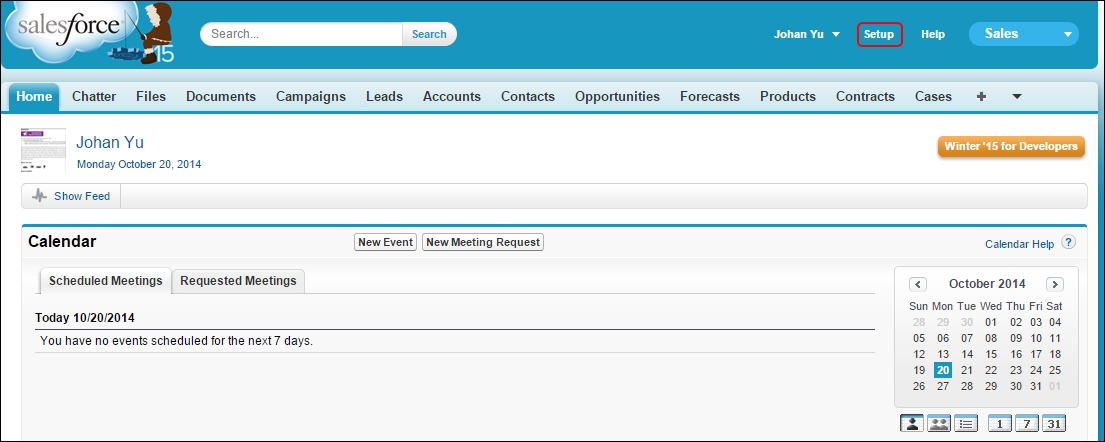Expand the hidden tabs overflow arrow
Viewport: 1105px width, 442px height.
[x=1017, y=97]
